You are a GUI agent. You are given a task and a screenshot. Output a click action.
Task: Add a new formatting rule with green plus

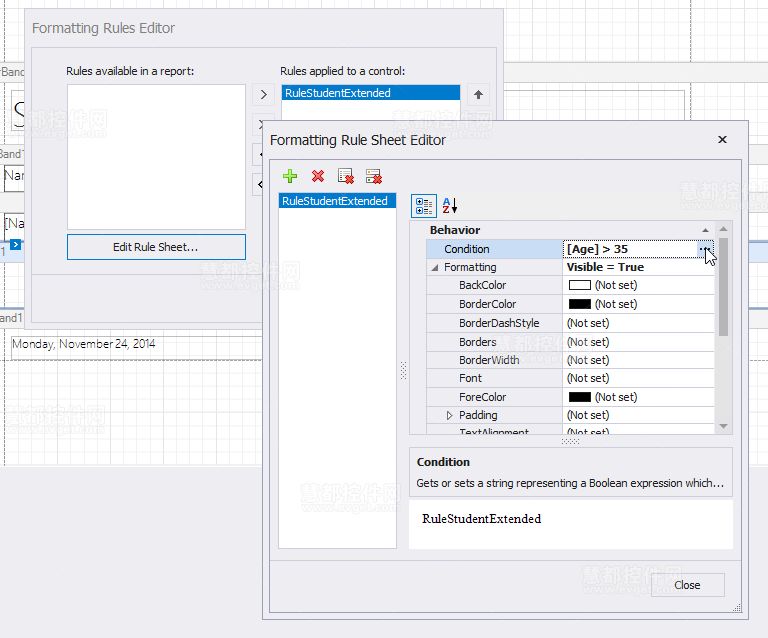click(x=290, y=176)
